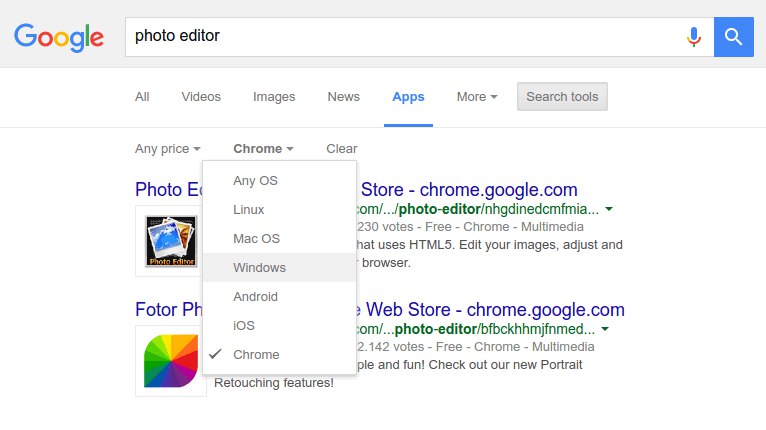Screen dimensions: 766x430
Task: Choose iOS from the OS list
Action: coord(279,325)
